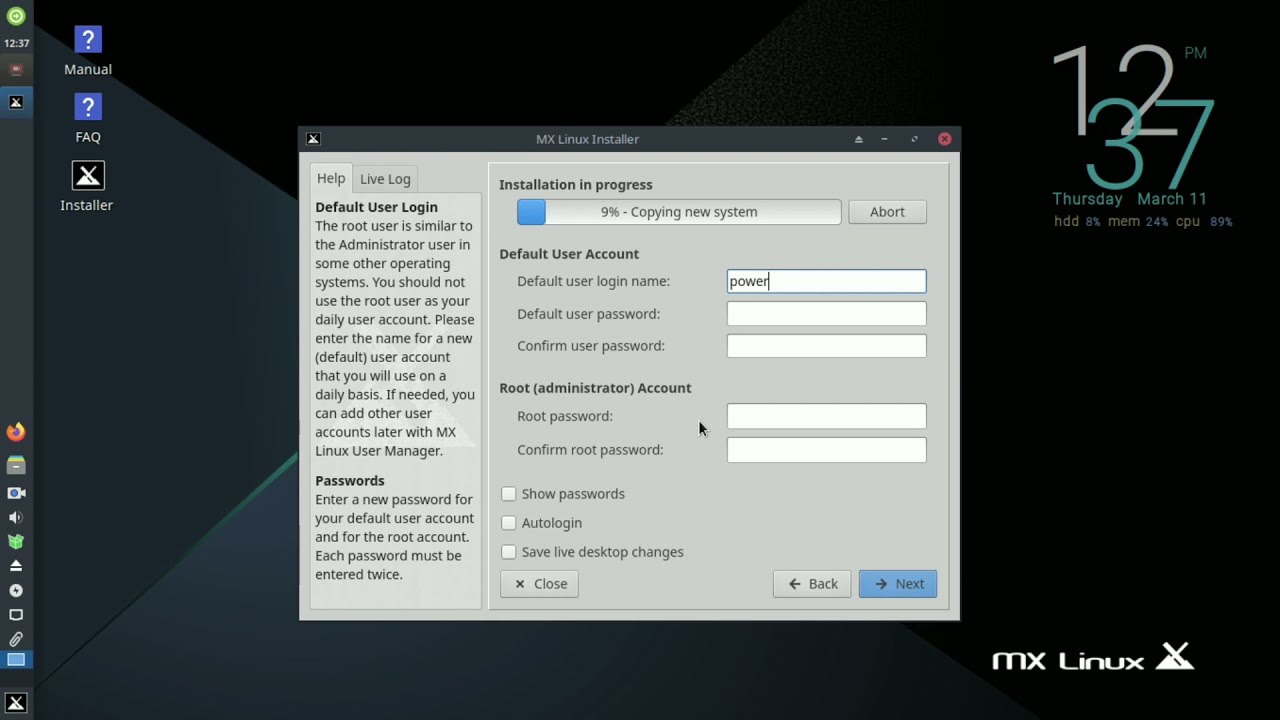
Task: Open the Manual desktop shortcut
Action: coord(88,52)
